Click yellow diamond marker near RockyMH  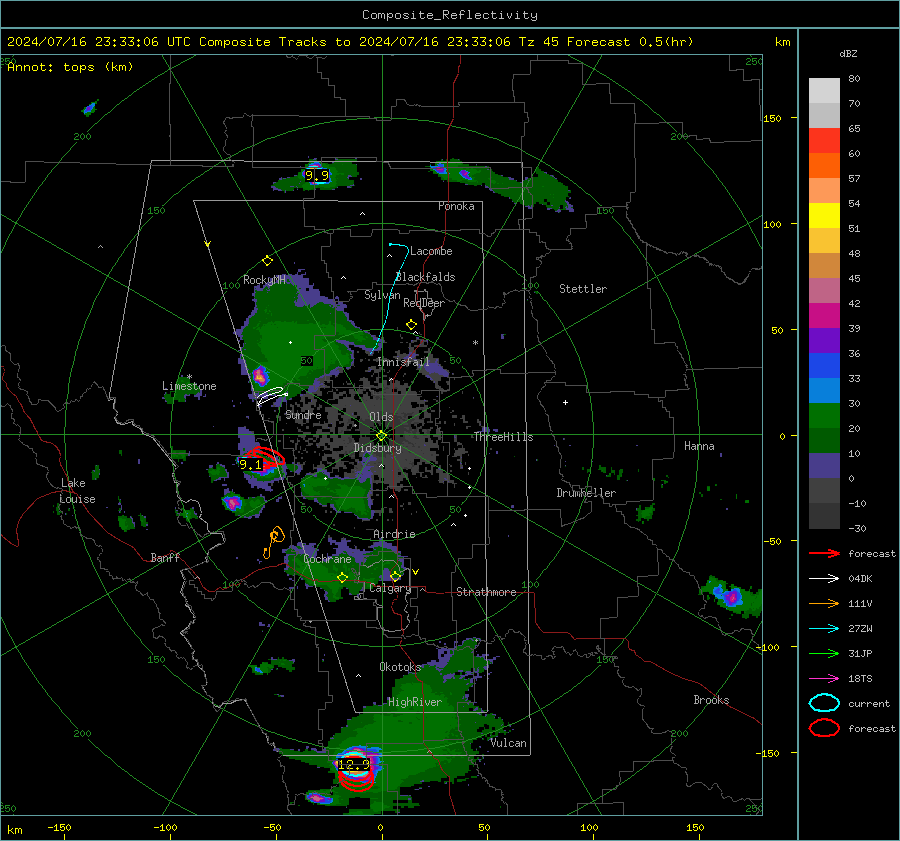point(267,261)
